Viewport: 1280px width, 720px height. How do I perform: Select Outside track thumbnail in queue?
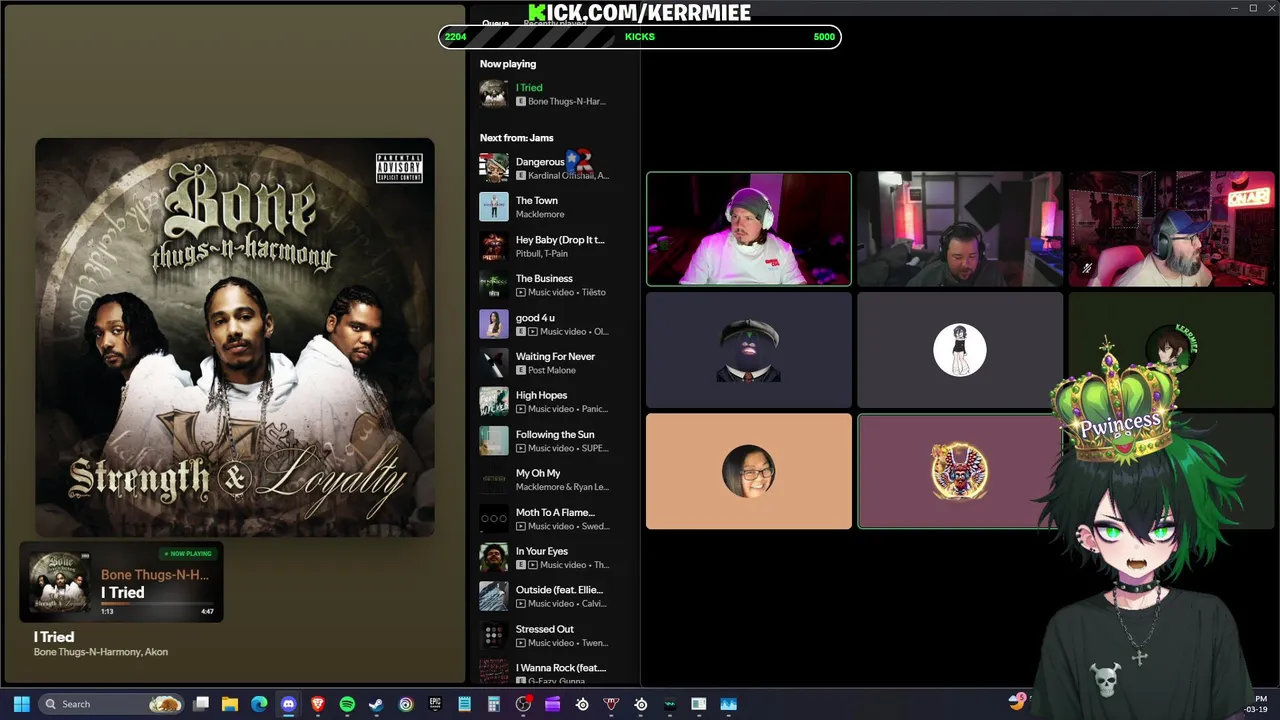[493, 596]
